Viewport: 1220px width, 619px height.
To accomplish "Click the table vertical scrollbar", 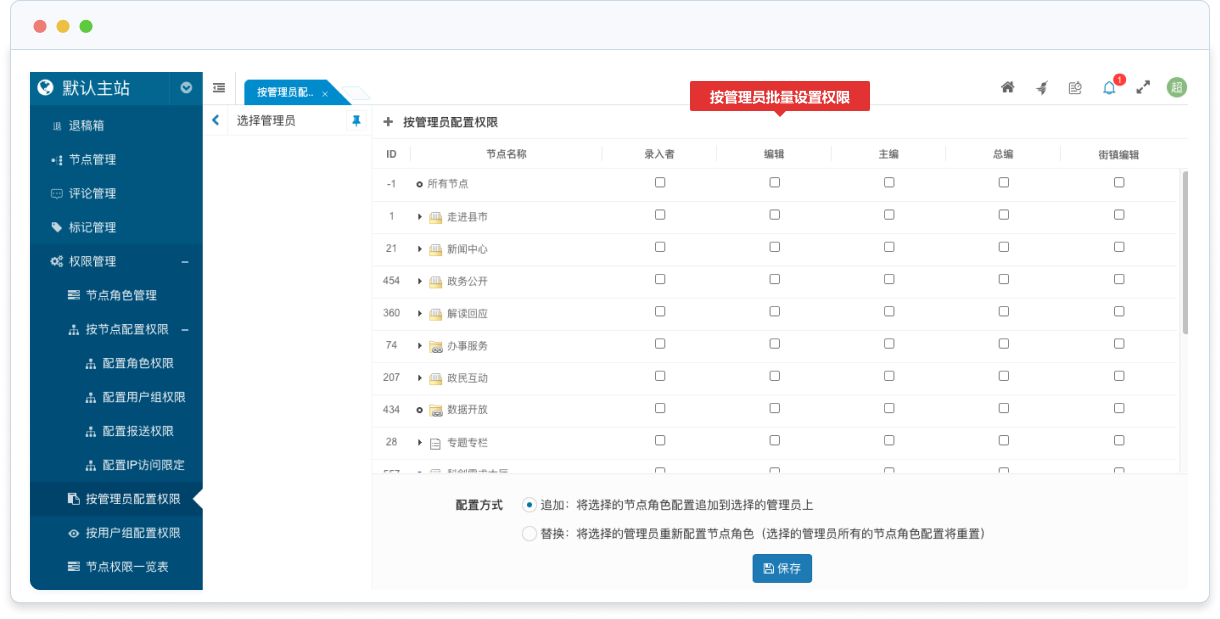I will point(1185,250).
